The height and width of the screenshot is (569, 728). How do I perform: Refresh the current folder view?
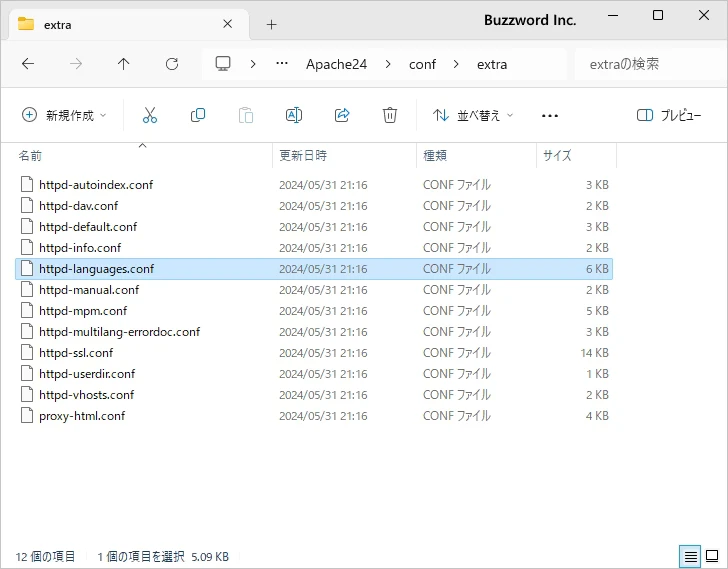tap(172, 64)
